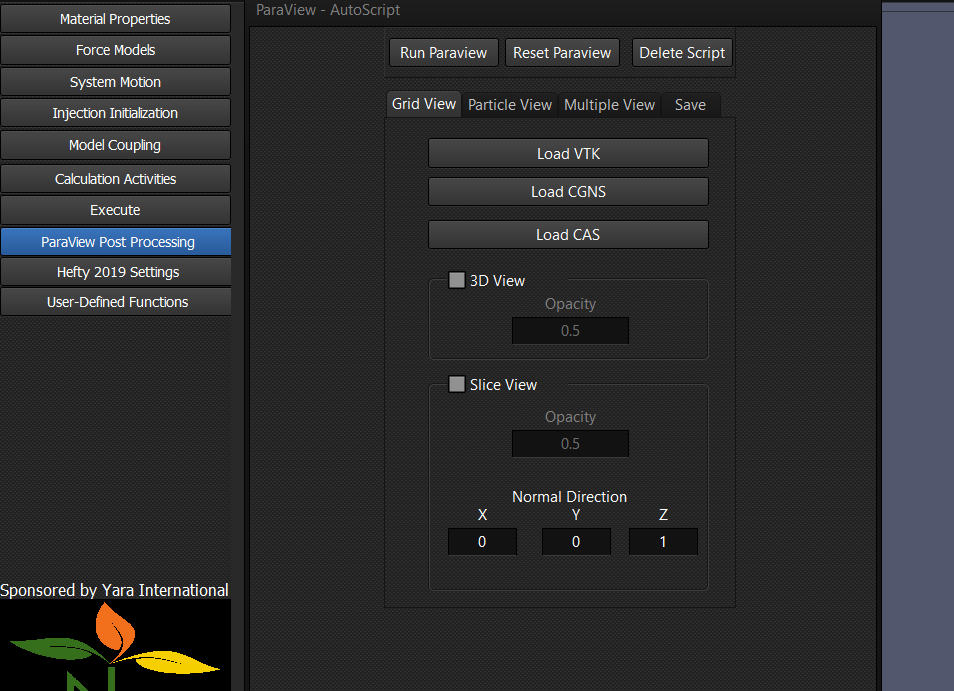Click the Yara International leaf logo
Viewport: 954px width, 691px height.
pos(115,645)
